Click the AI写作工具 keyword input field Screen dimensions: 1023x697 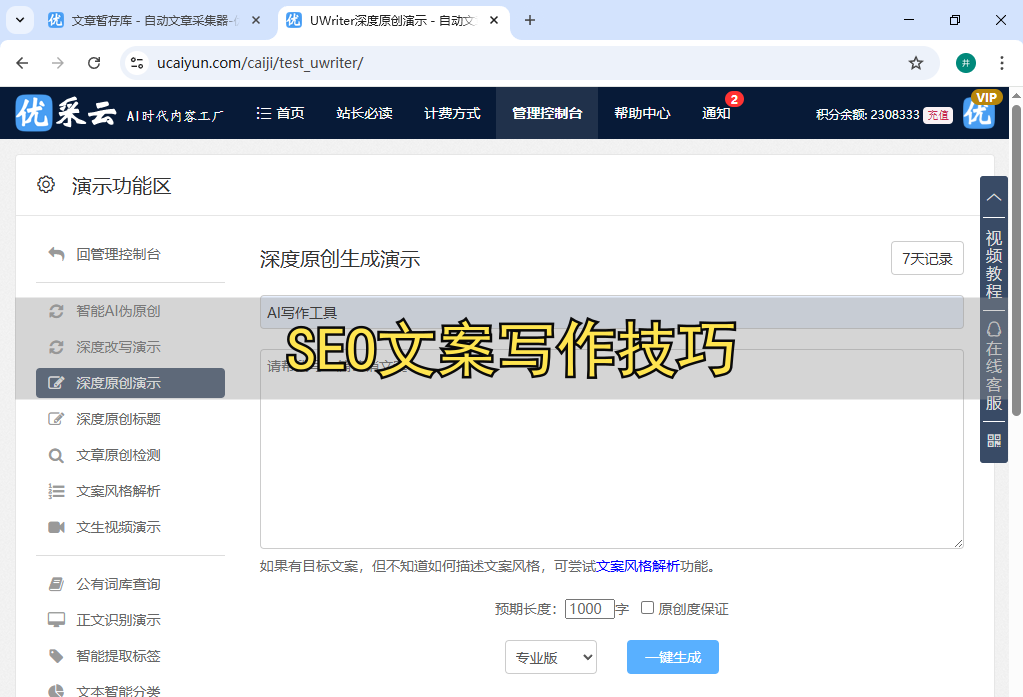click(x=611, y=312)
